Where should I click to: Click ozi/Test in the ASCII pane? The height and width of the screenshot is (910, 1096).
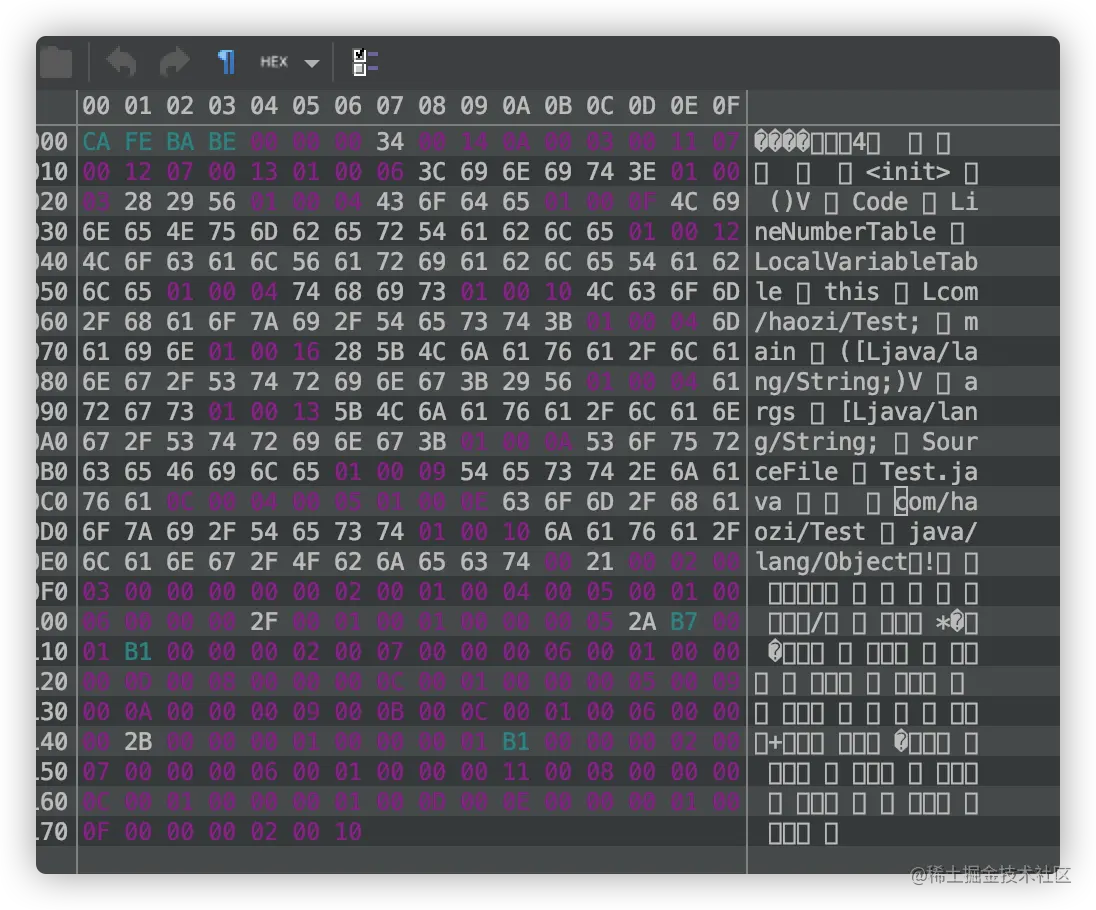pyautogui.click(x=810, y=533)
